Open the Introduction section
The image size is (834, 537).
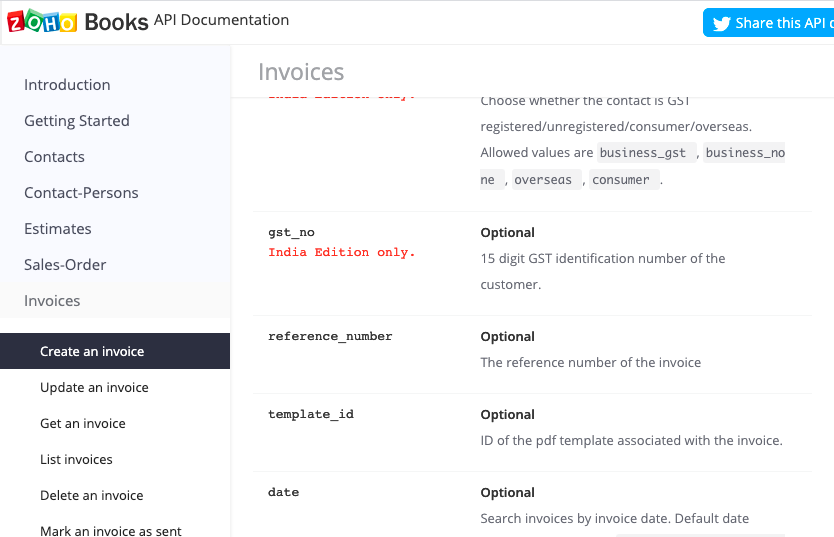click(67, 85)
